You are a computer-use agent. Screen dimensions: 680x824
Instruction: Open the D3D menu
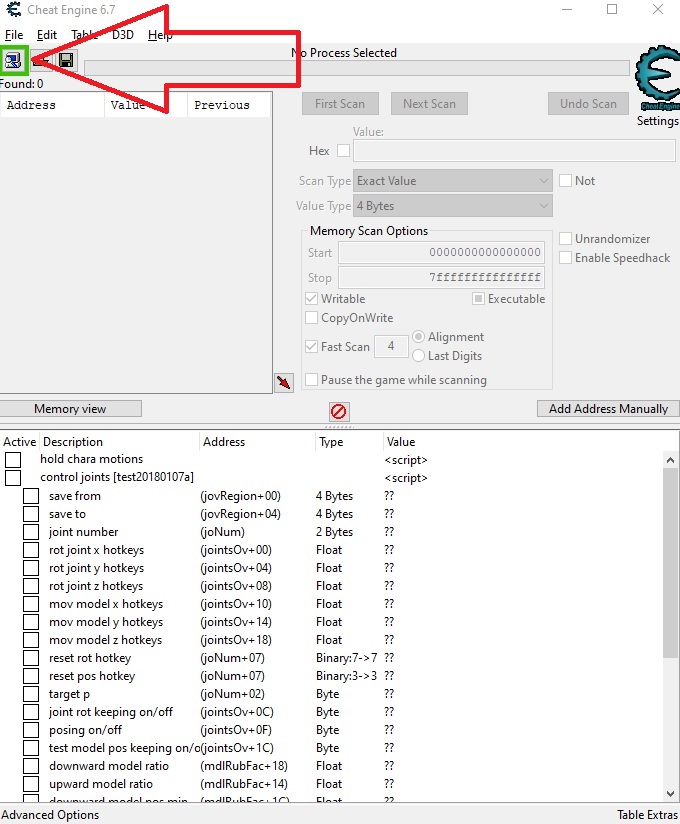coord(122,35)
